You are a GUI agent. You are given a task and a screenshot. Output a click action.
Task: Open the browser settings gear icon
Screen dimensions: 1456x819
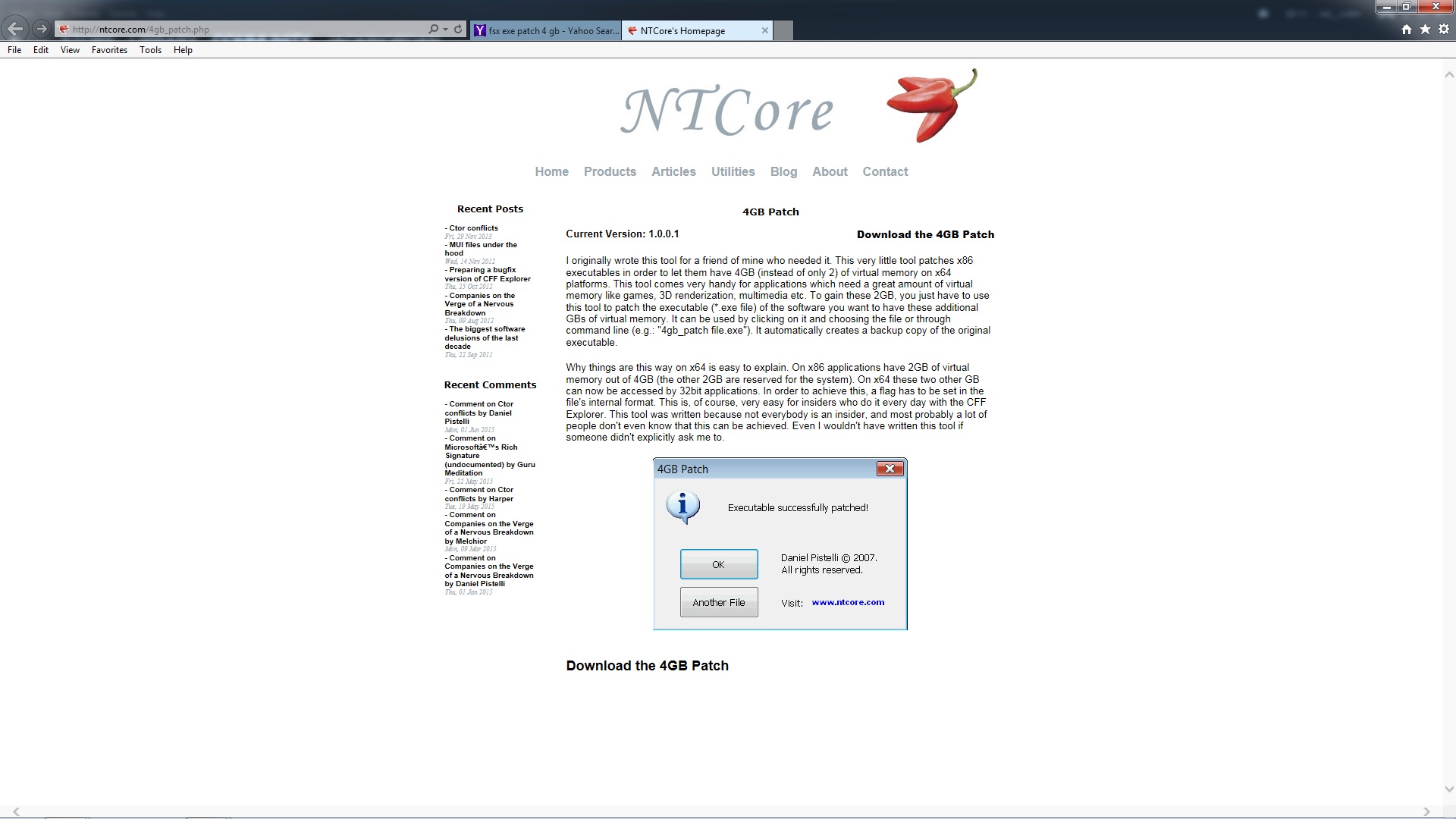coord(1444,30)
